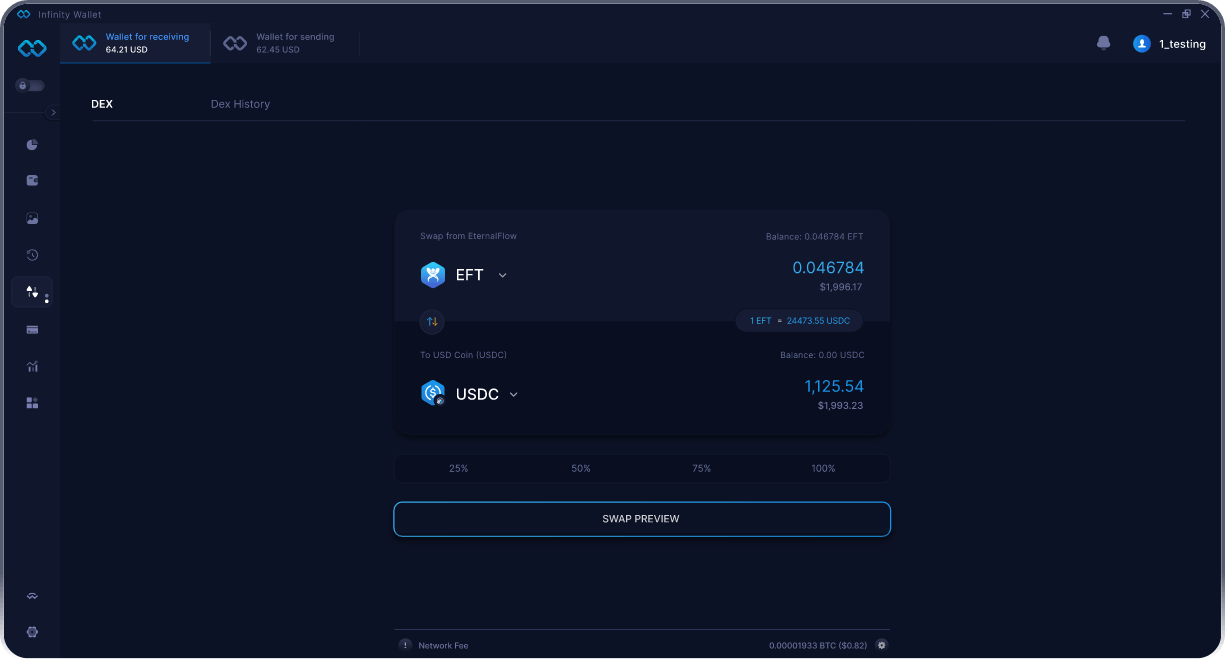
Task: Swap token direction with arrows button
Action: coord(433,322)
